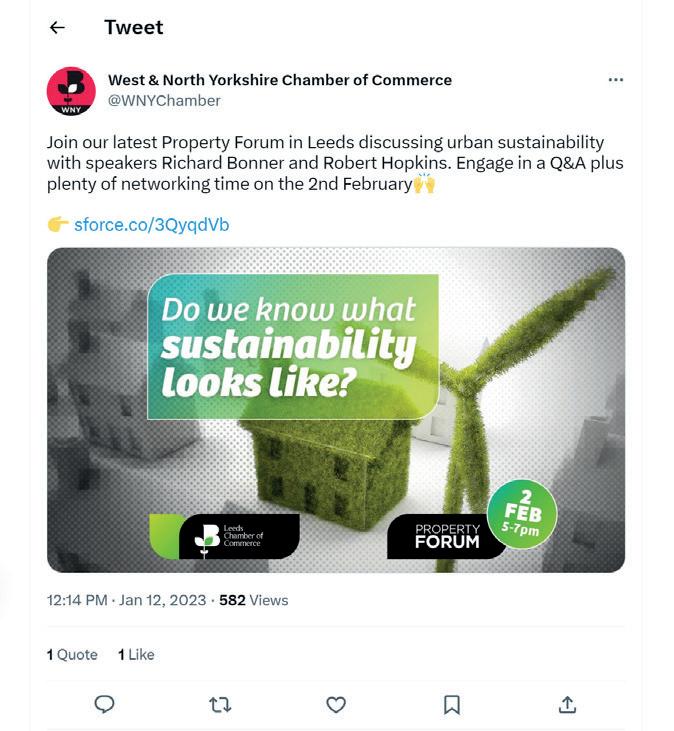
Task: Bookmark this tweet
Action: point(451,704)
